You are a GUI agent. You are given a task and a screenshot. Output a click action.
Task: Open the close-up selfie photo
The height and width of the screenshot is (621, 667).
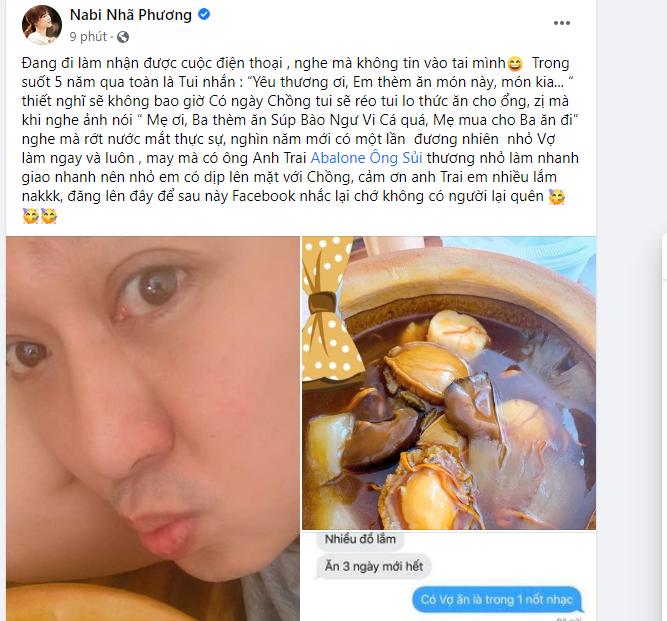pos(153,428)
